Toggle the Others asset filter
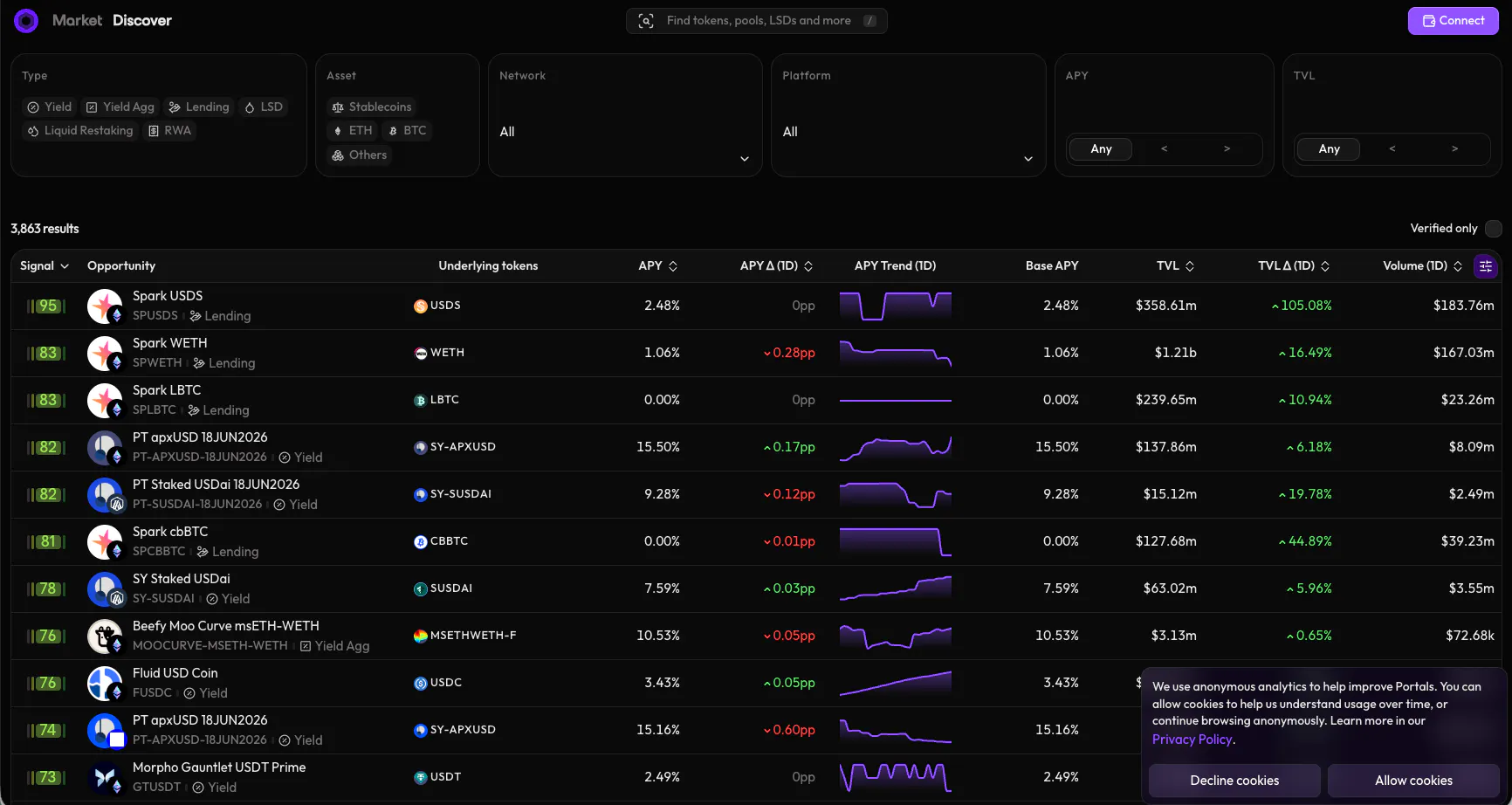The height and width of the screenshot is (805, 1512). 359,155
